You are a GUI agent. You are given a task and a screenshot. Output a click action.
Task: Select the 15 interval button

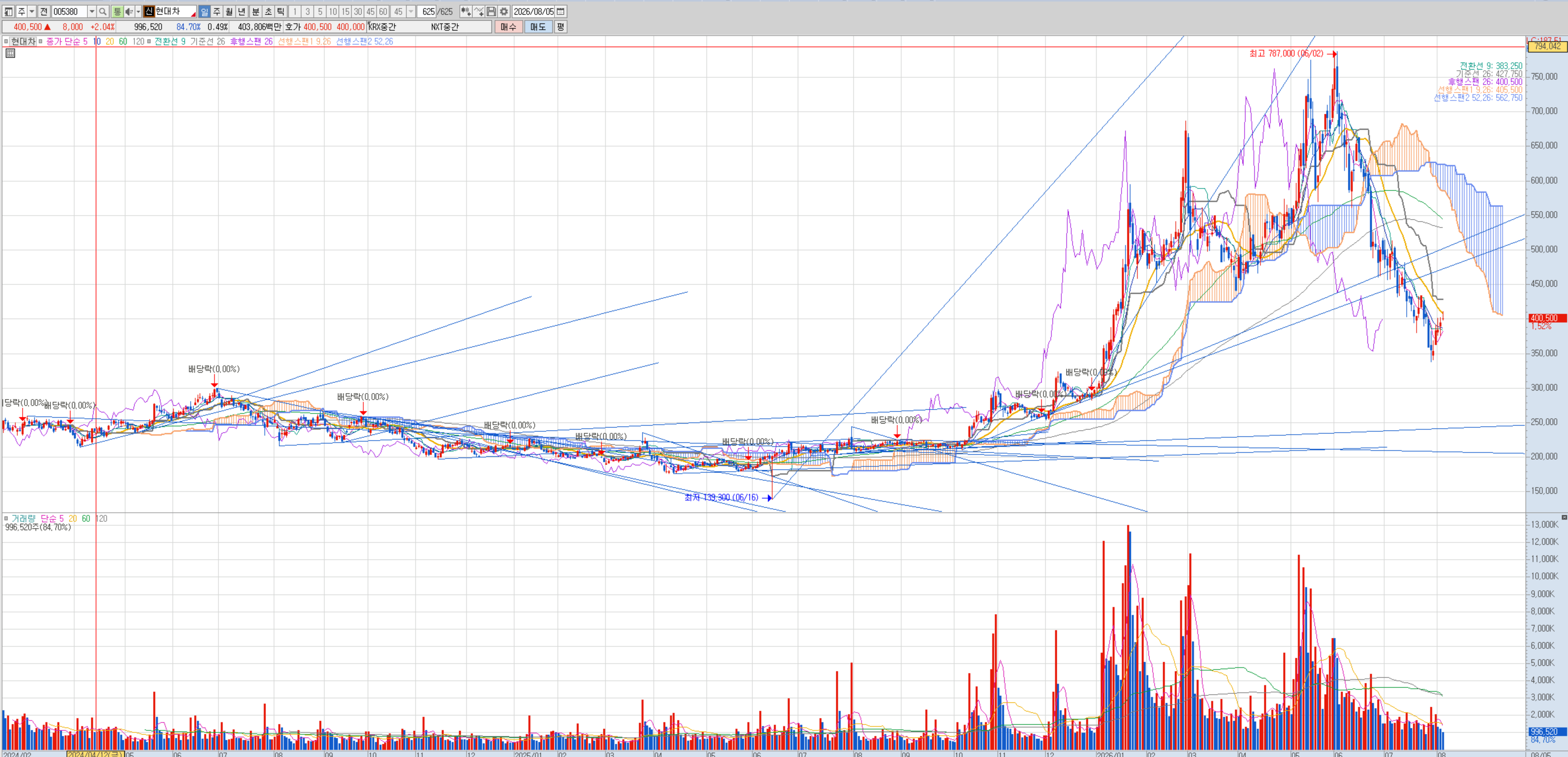coord(345,11)
